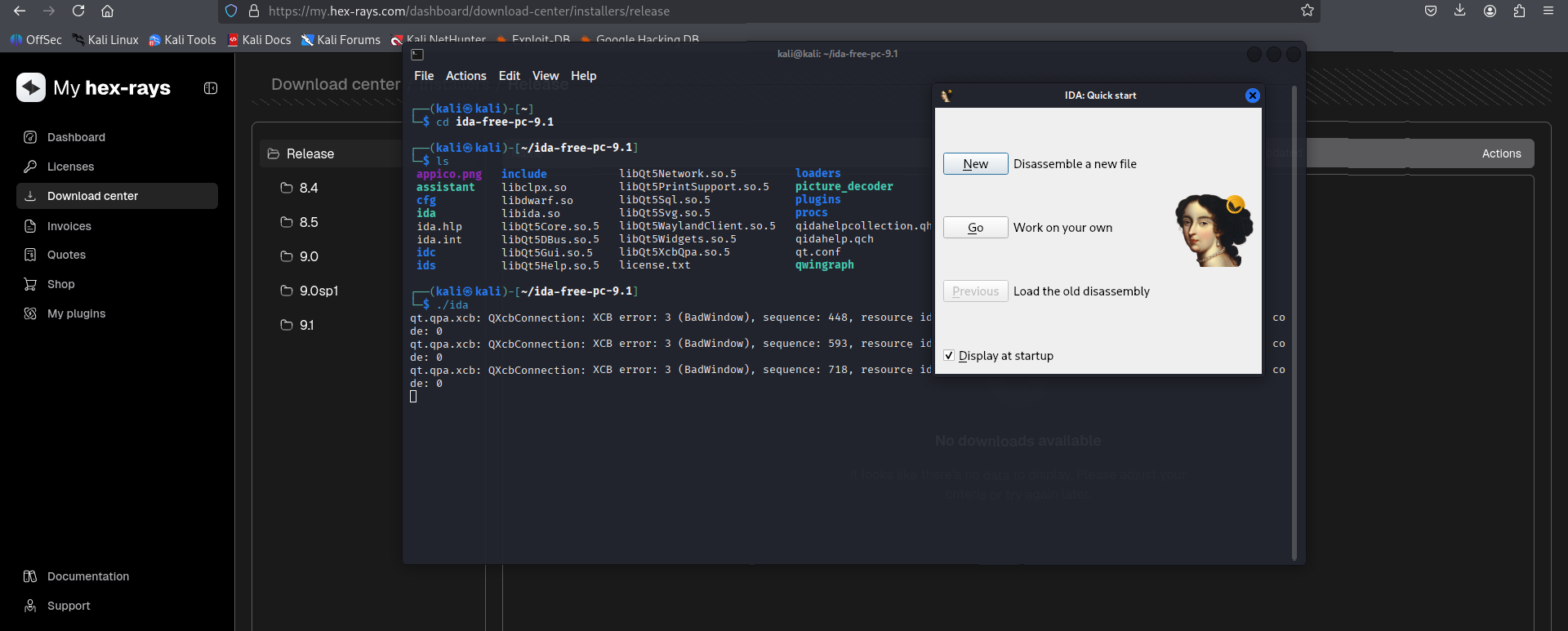Image resolution: width=1568 pixels, height=631 pixels.
Task: Click 'qwingraph' in terminal listing
Action: click(824, 265)
